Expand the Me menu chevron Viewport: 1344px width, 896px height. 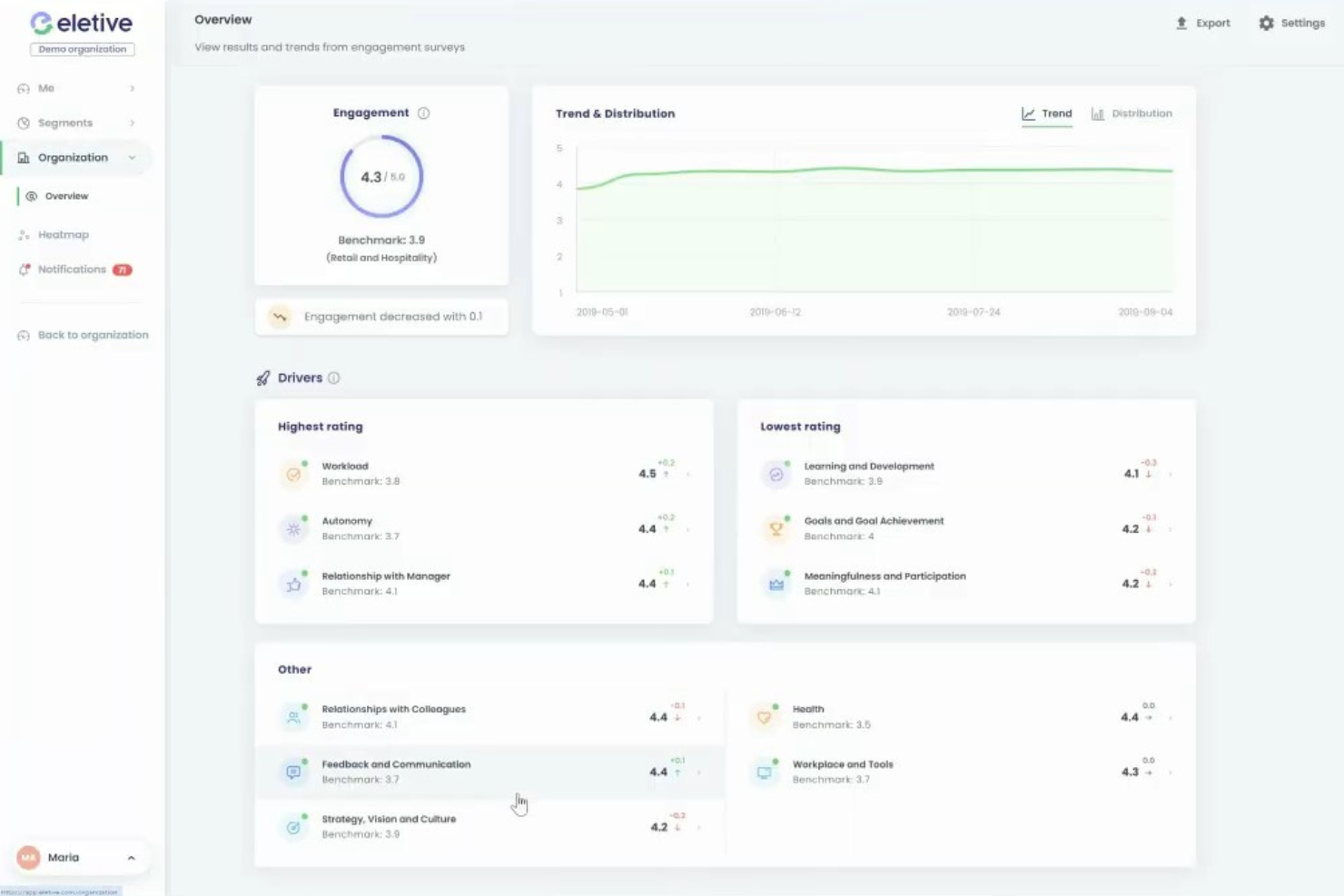pos(133,89)
